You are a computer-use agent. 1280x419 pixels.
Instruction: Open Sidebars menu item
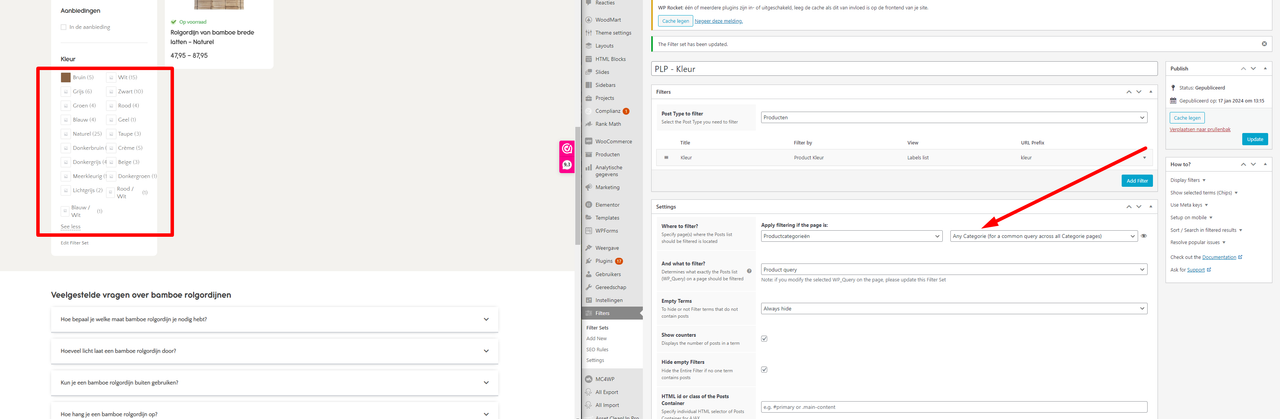605,85
